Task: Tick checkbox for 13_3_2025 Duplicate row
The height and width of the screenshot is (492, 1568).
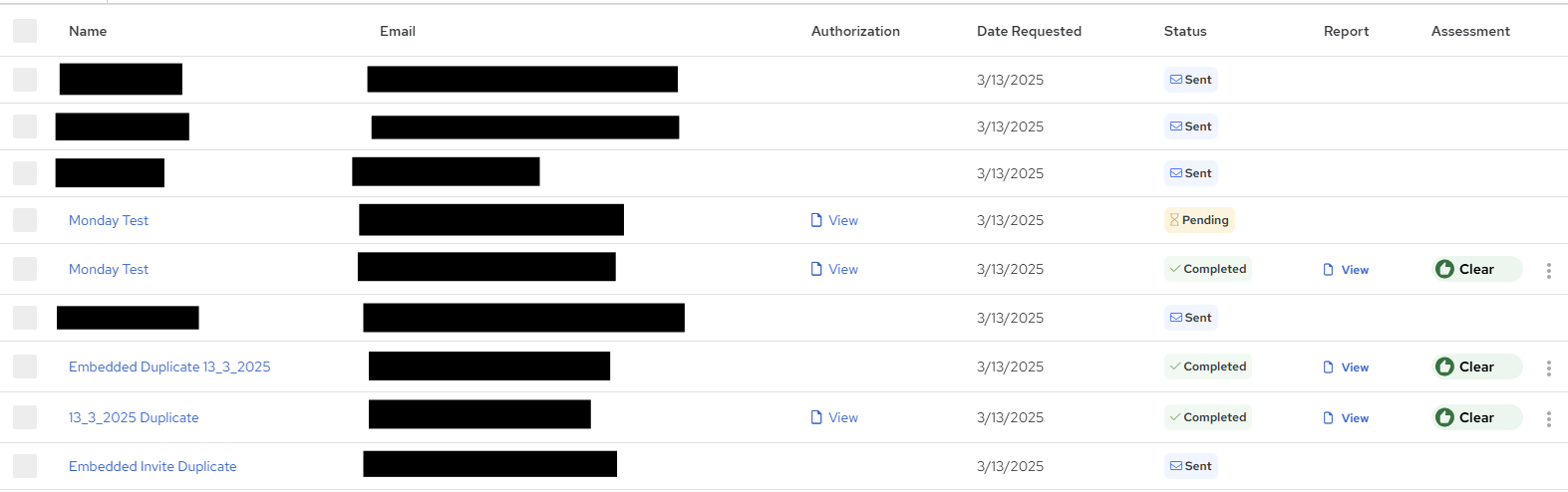Action: 25,417
